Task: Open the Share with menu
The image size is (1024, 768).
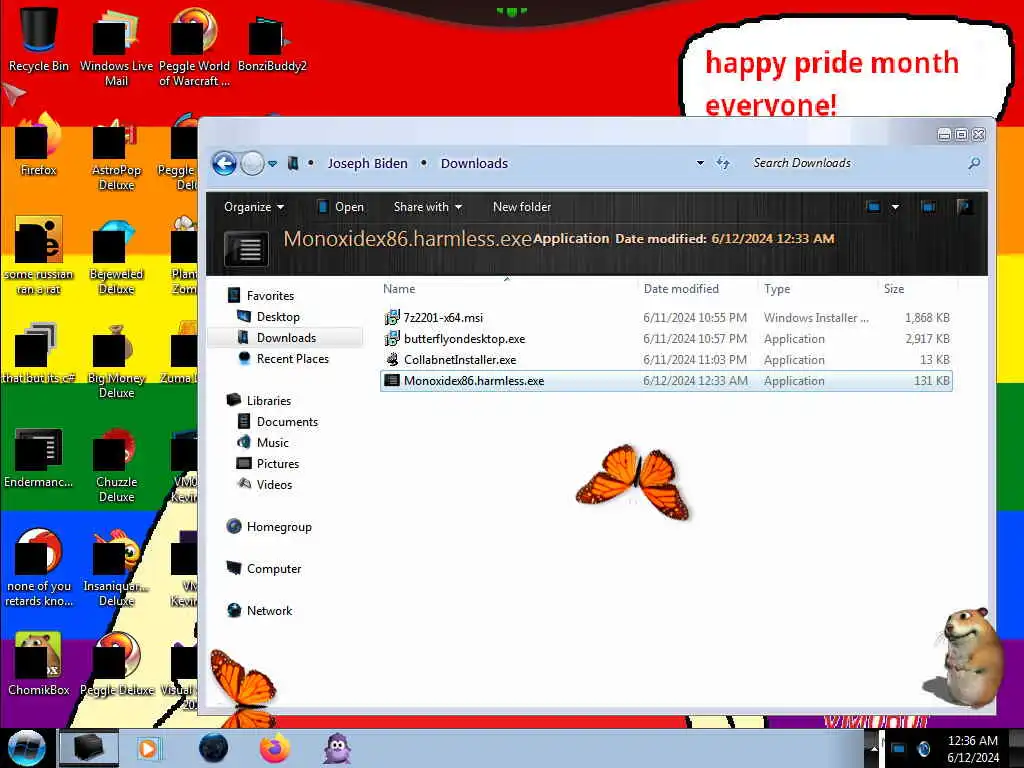Action: 427,207
